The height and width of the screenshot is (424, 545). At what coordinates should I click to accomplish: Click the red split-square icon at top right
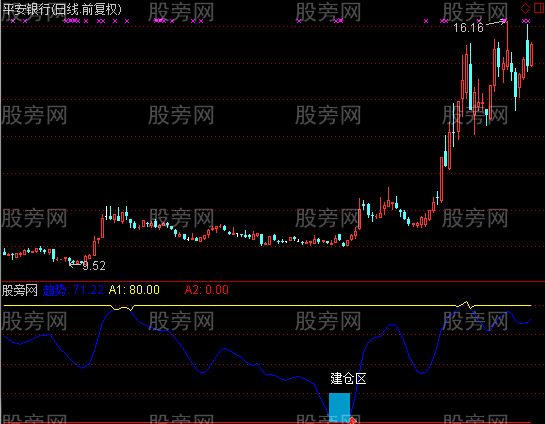click(x=538, y=8)
